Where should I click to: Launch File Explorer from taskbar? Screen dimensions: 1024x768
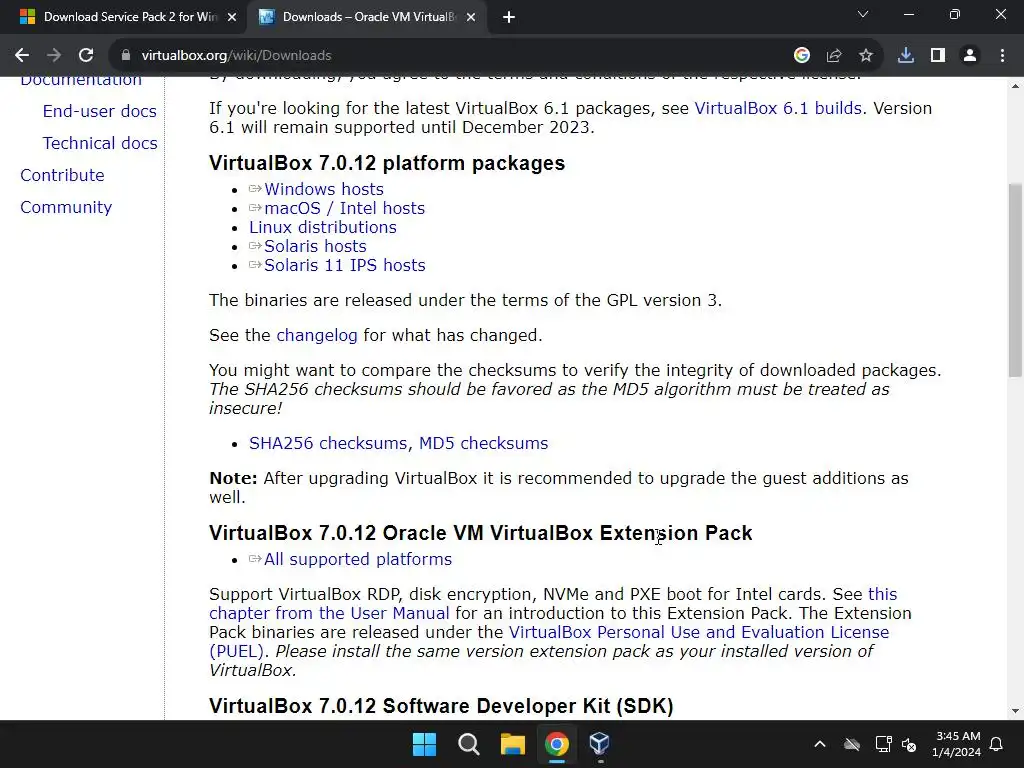513,744
